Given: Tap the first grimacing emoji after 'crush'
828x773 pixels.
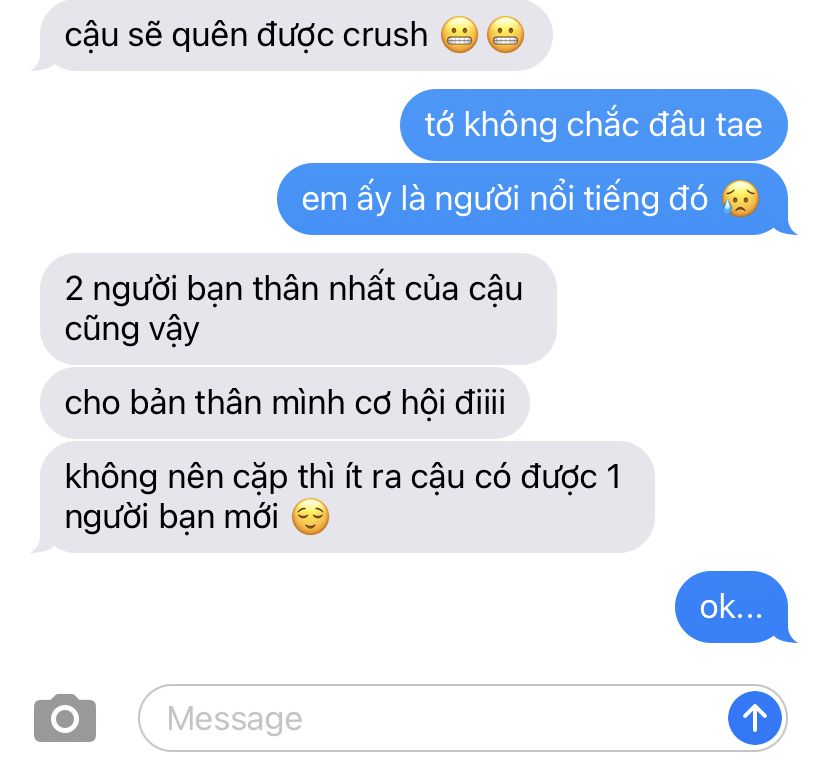Looking at the screenshot, I should coord(459,35).
